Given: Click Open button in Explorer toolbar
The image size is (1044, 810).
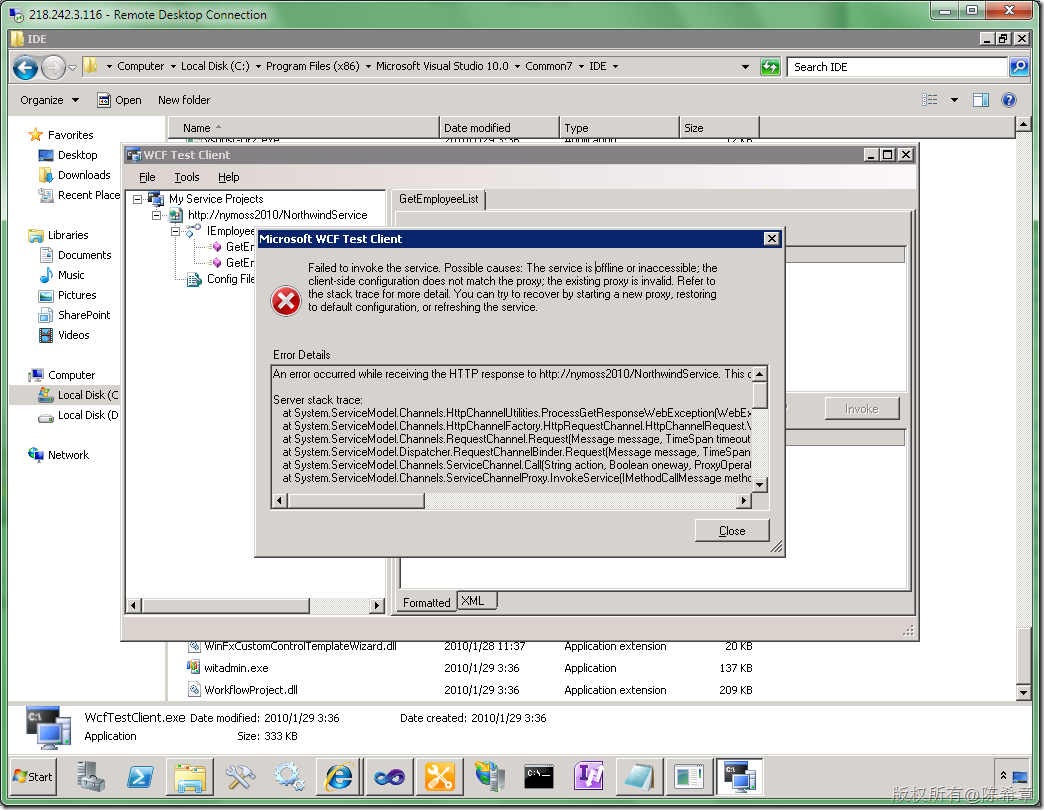Looking at the screenshot, I should (120, 100).
